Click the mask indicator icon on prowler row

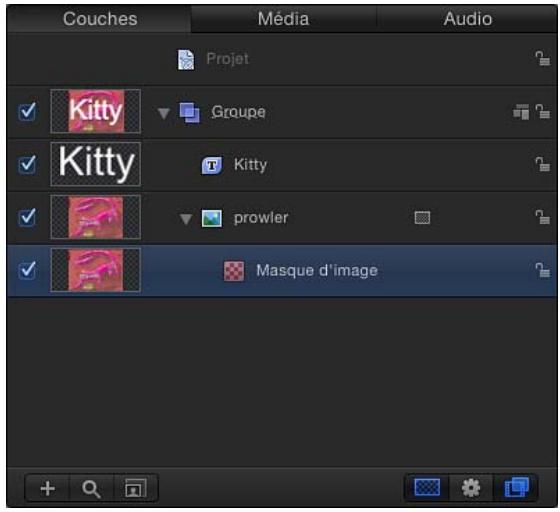[422, 217]
